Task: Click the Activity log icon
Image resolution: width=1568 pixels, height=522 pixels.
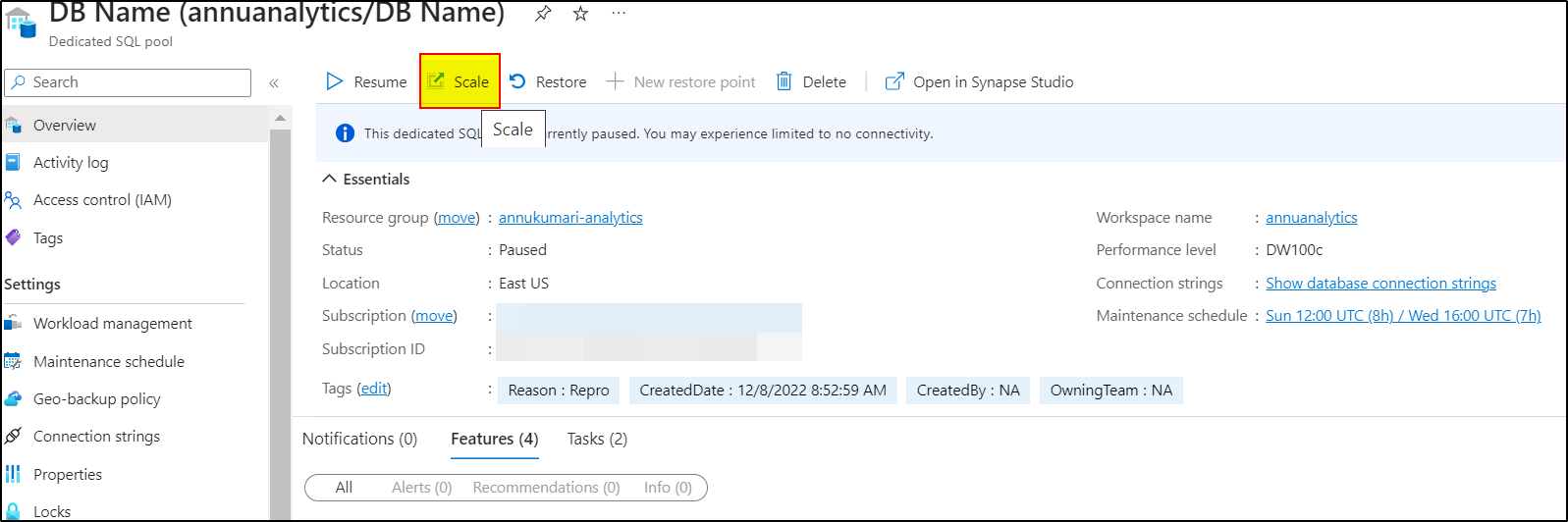Action: (13, 163)
